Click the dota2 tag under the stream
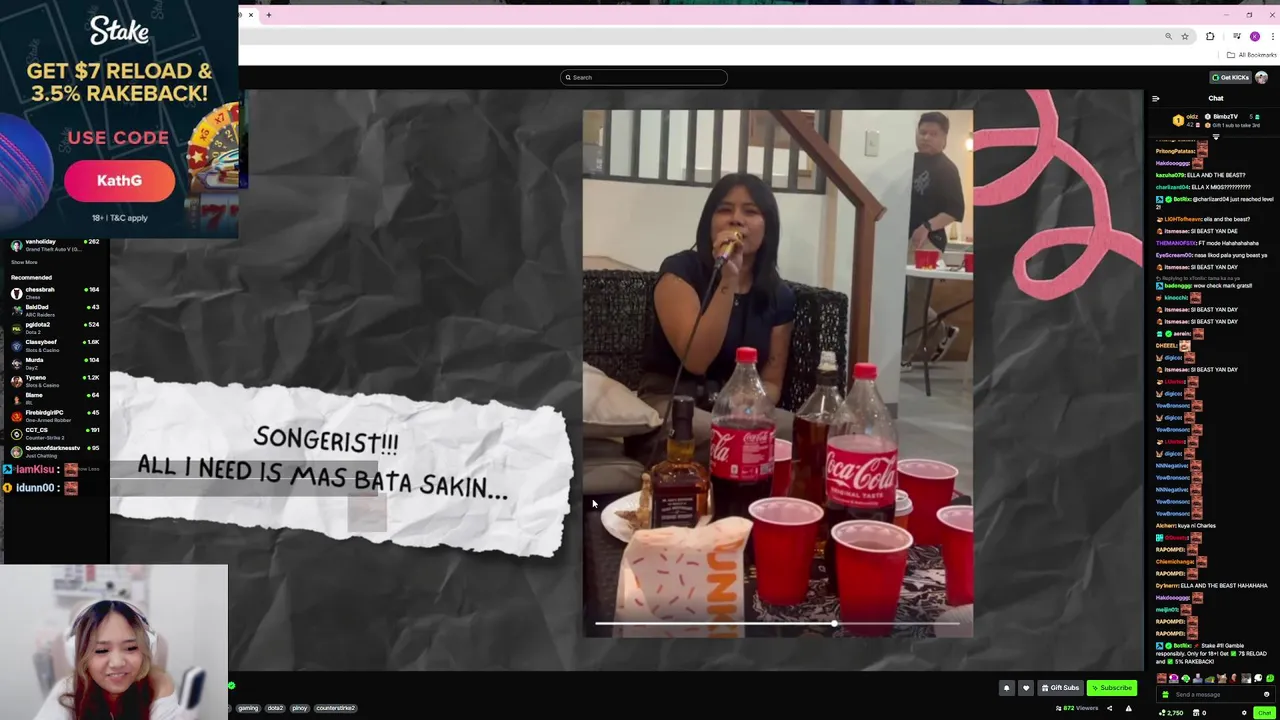The image size is (1280, 720). pyautogui.click(x=275, y=708)
